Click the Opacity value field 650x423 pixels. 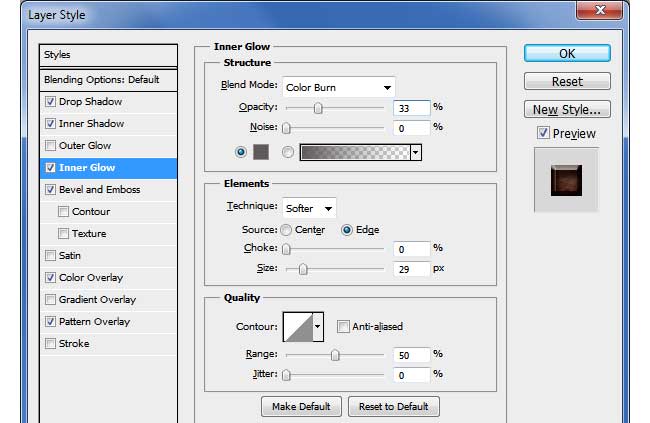pyautogui.click(x=412, y=108)
